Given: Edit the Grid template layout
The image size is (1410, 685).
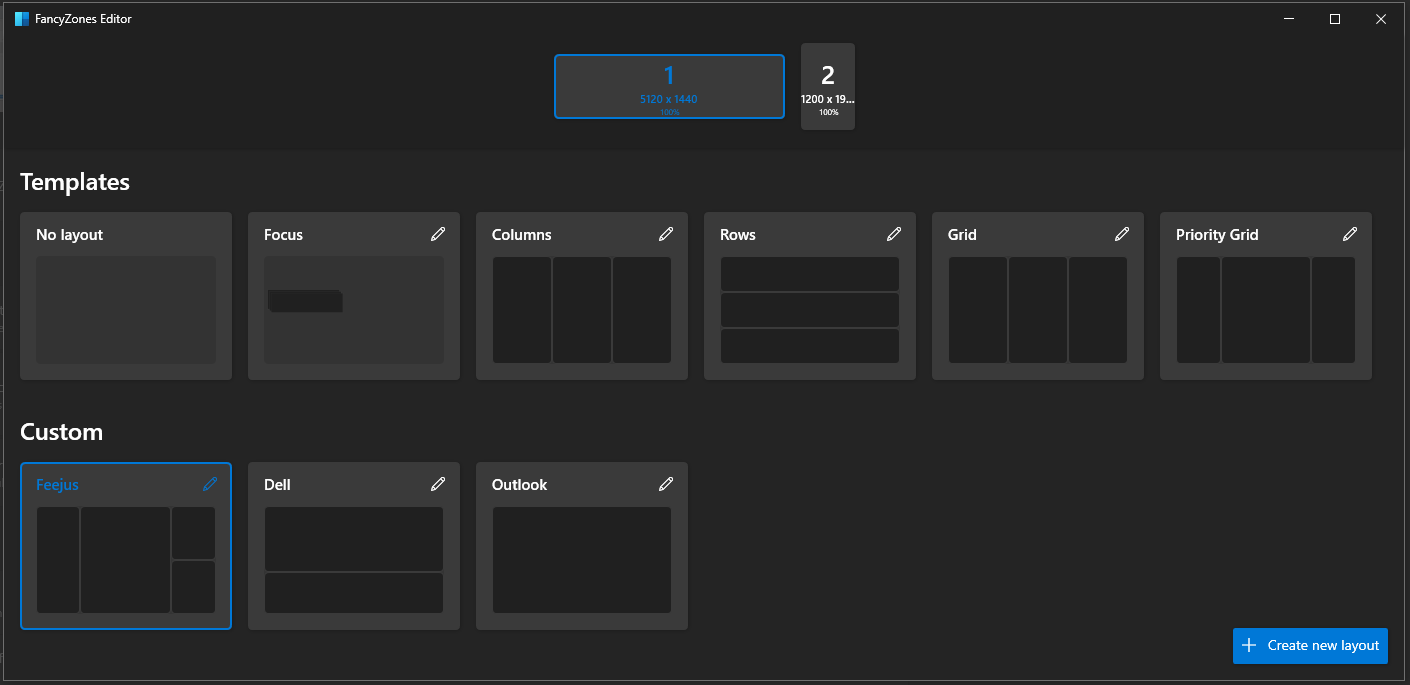Looking at the screenshot, I should [x=1122, y=234].
